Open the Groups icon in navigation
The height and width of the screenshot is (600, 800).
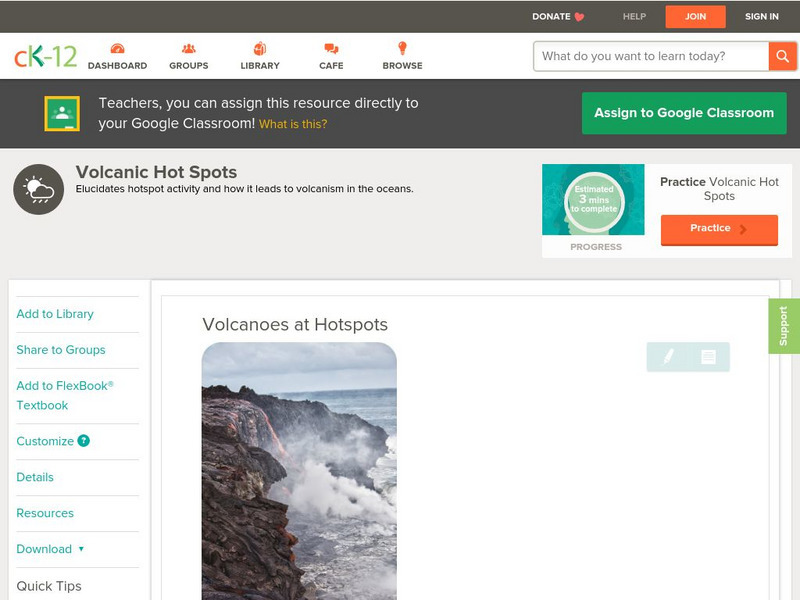[188, 49]
